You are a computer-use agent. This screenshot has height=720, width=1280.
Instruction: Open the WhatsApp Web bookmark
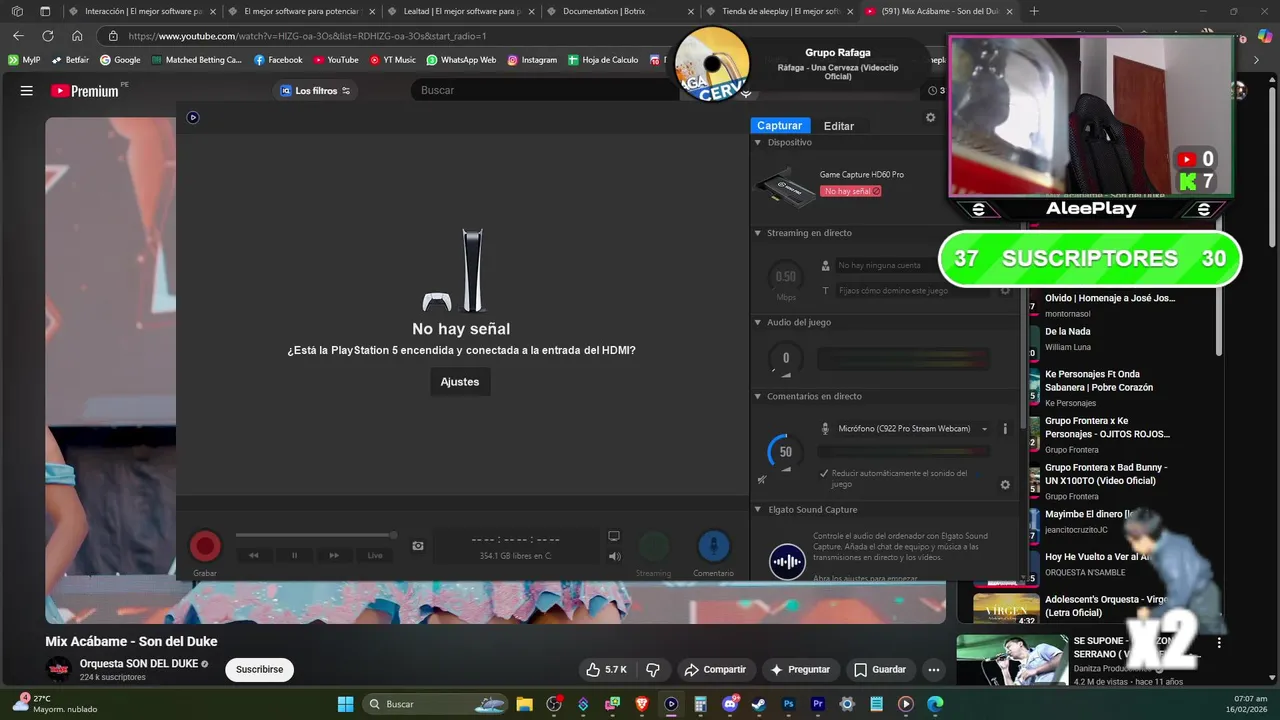[461, 60]
